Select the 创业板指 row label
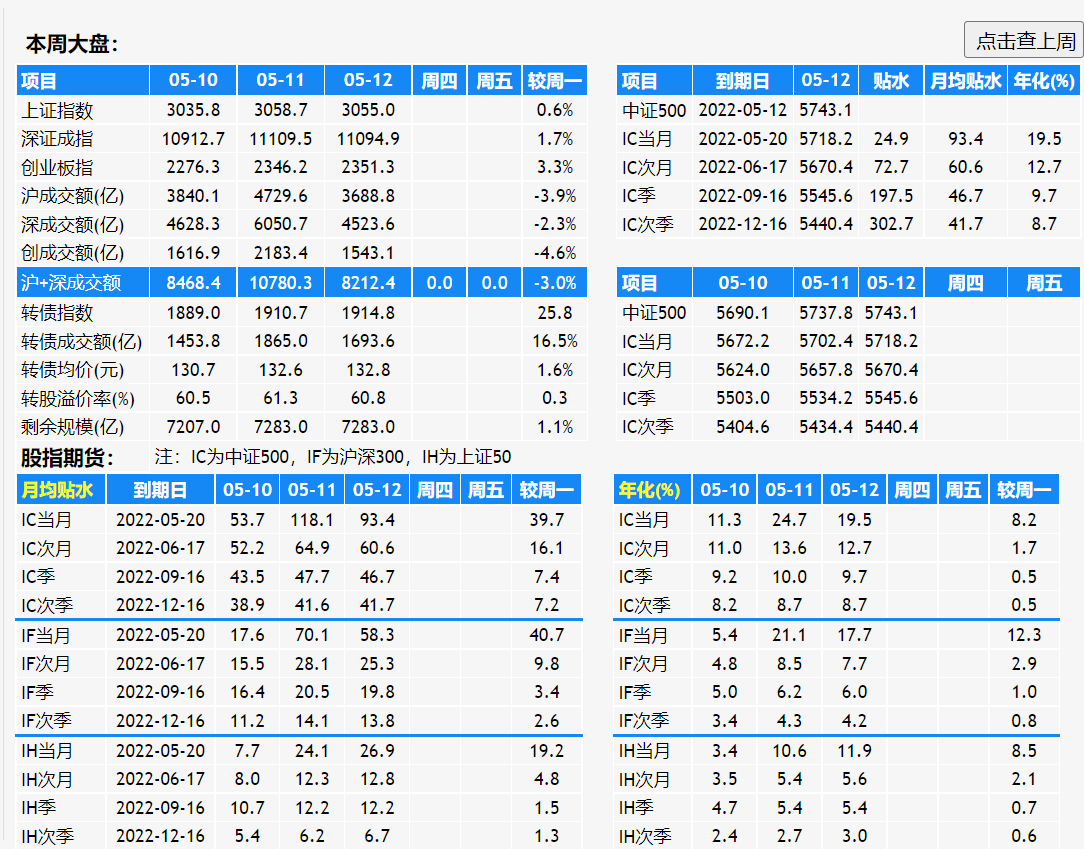This screenshot has height=849, width=1084. pos(57,167)
